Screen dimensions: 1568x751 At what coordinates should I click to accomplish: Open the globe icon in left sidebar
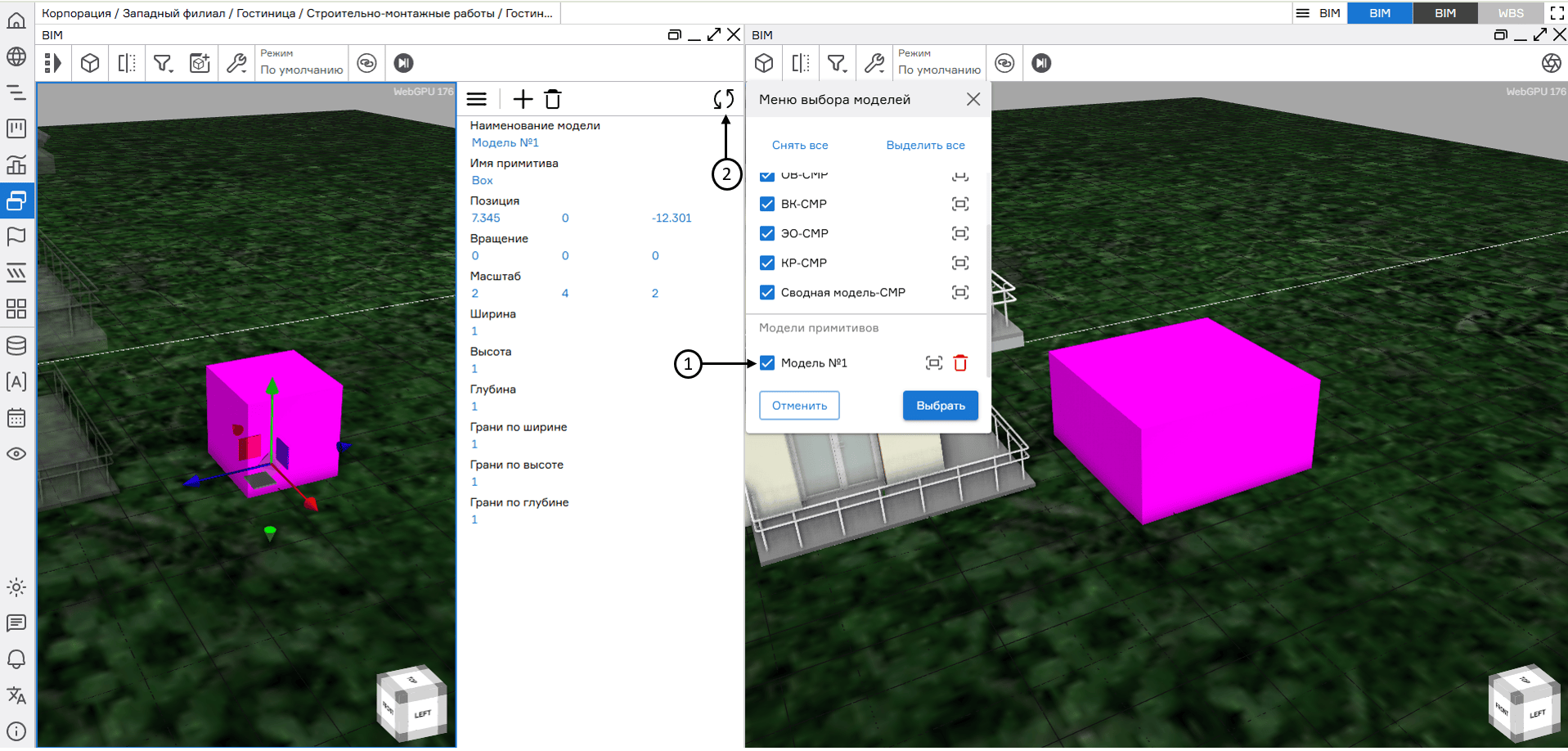[16, 57]
